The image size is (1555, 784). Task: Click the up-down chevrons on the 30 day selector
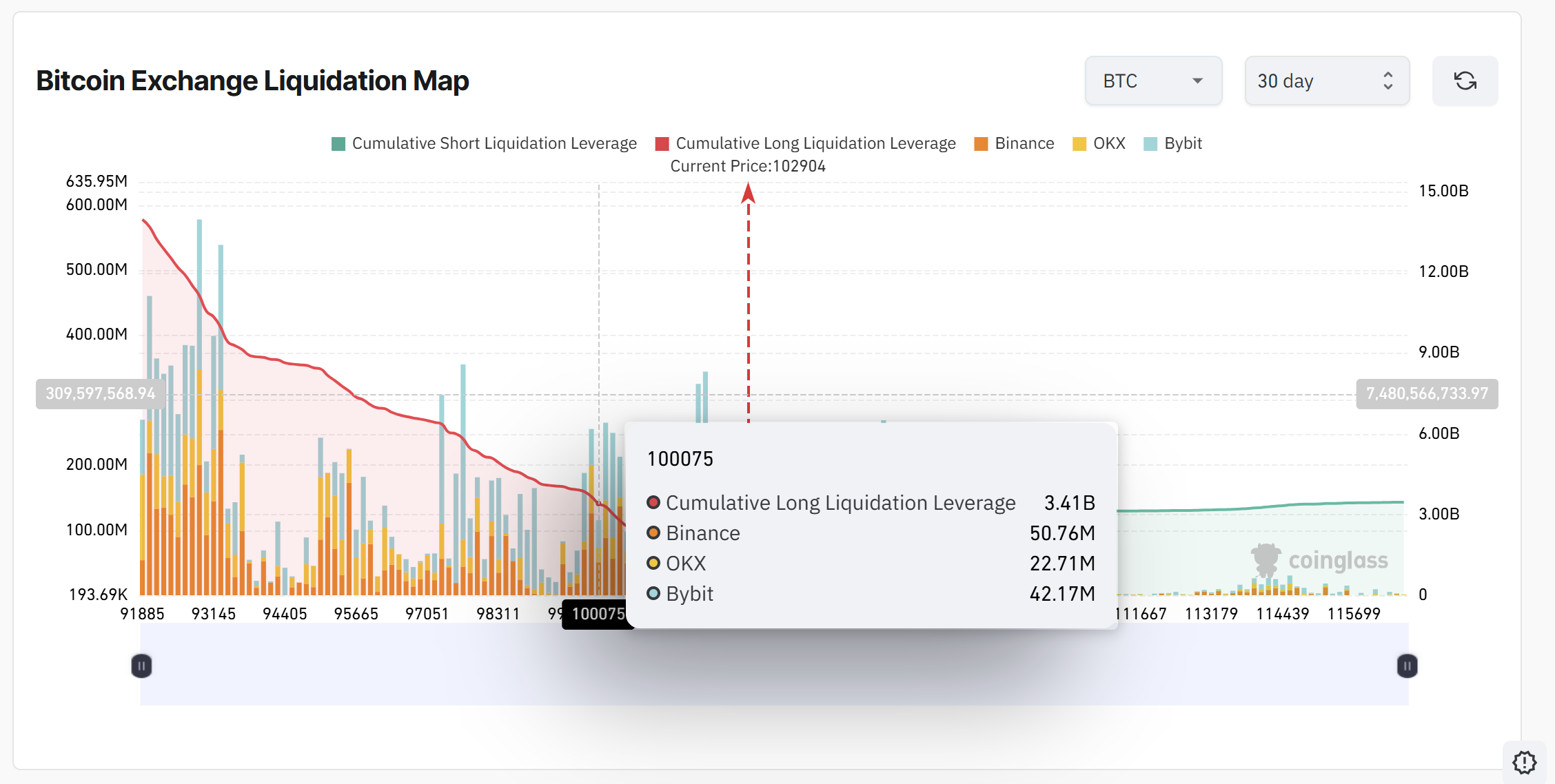[1388, 81]
